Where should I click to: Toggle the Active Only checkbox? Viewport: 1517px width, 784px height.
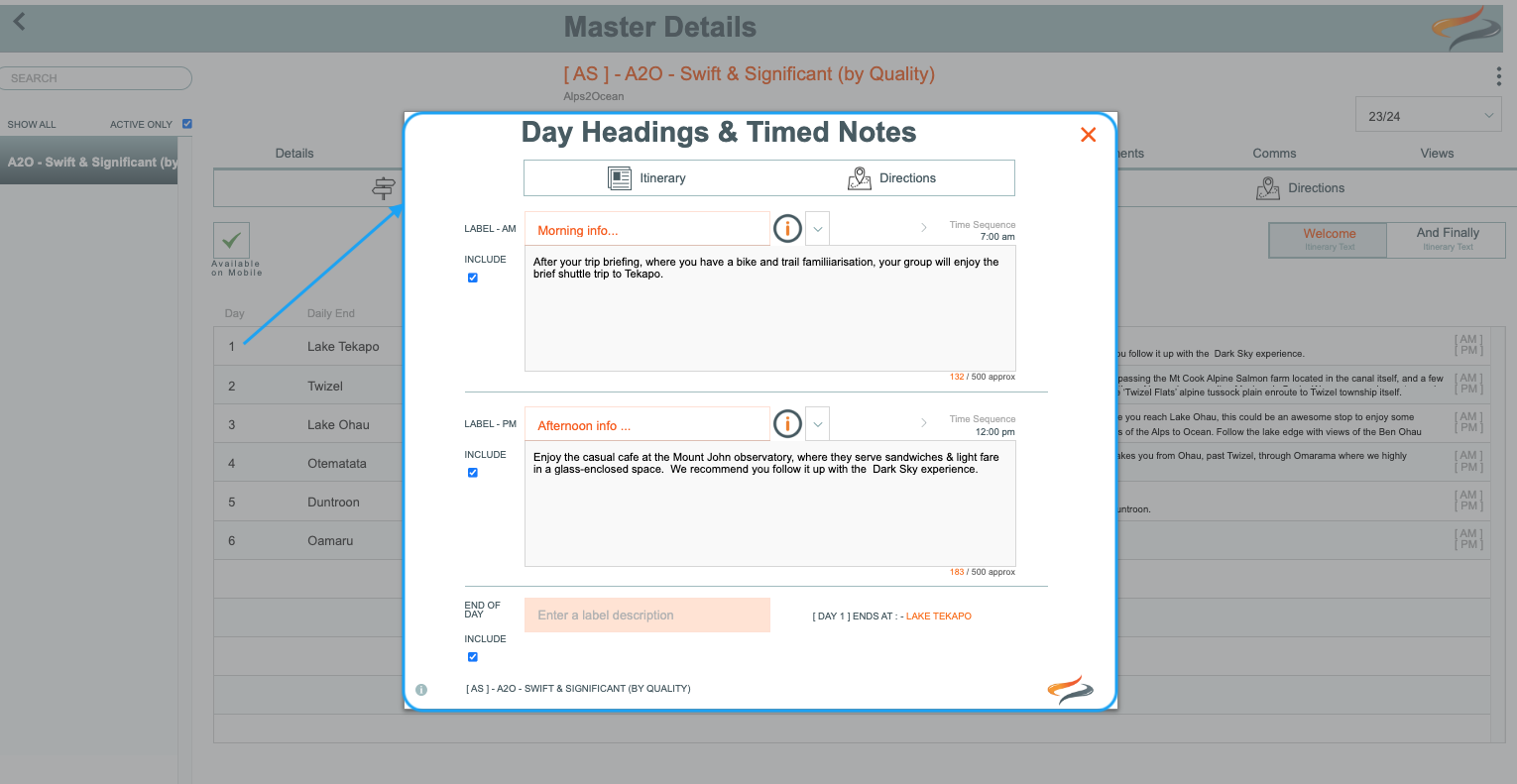pyautogui.click(x=186, y=124)
